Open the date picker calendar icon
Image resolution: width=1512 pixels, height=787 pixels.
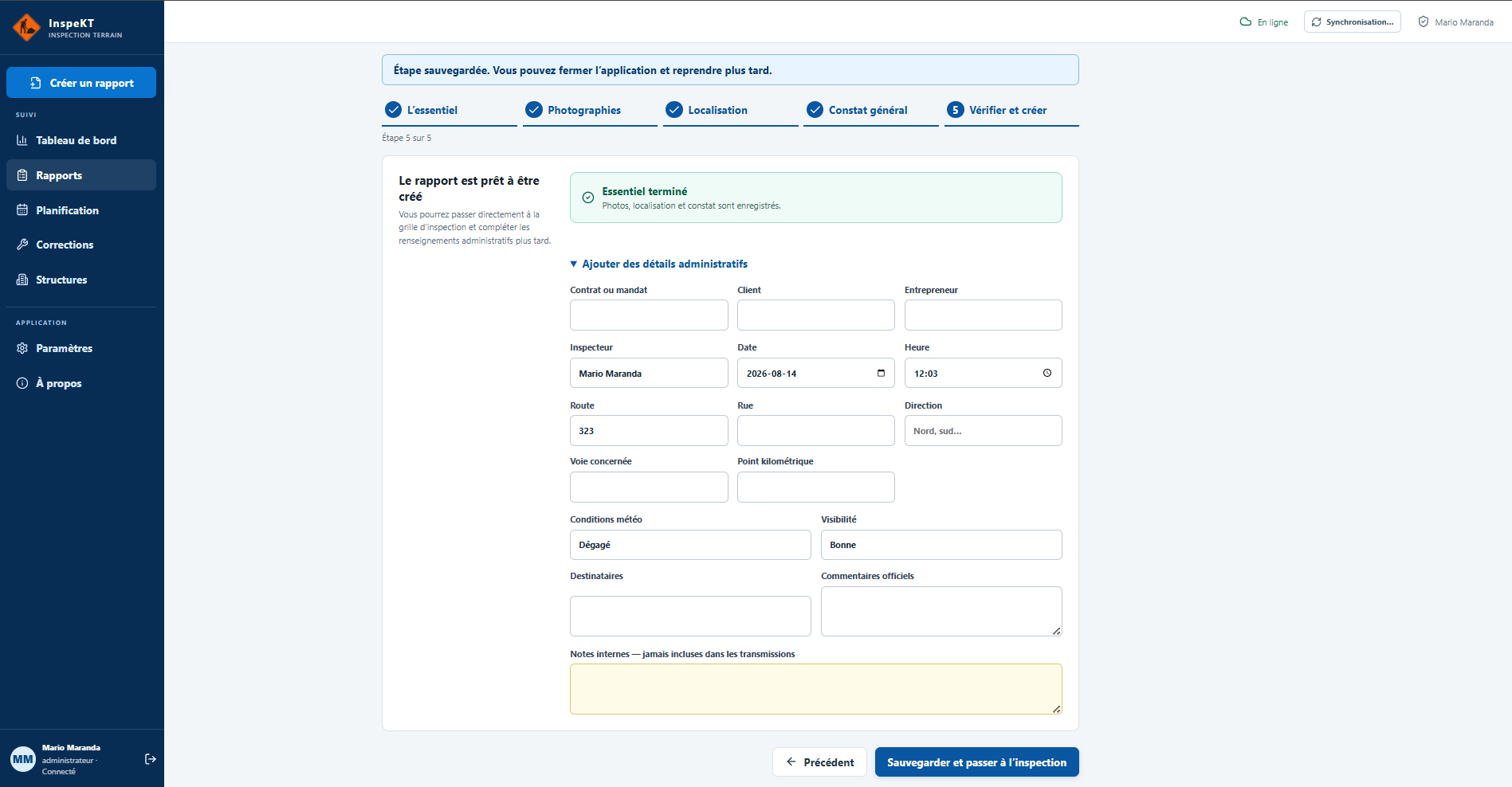coord(881,373)
